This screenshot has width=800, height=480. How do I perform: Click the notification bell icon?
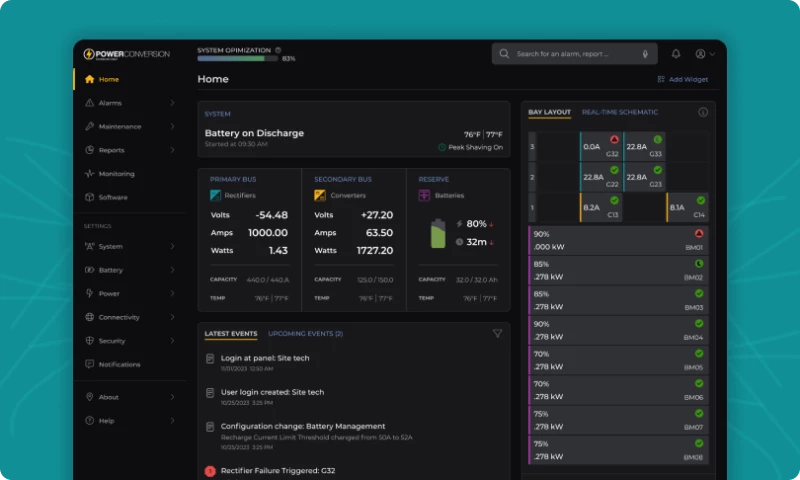pyautogui.click(x=676, y=54)
